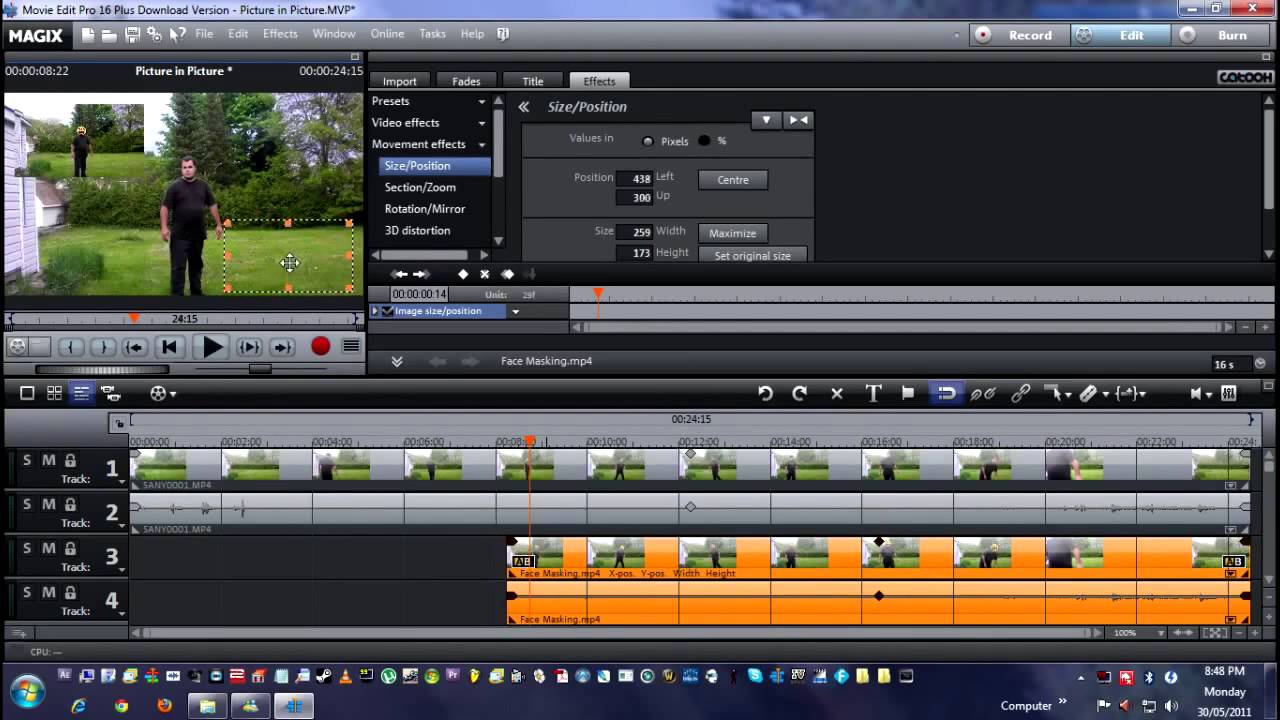The height and width of the screenshot is (720, 1280).
Task: Switch to scene overview grid icon
Action: pyautogui.click(x=55, y=393)
